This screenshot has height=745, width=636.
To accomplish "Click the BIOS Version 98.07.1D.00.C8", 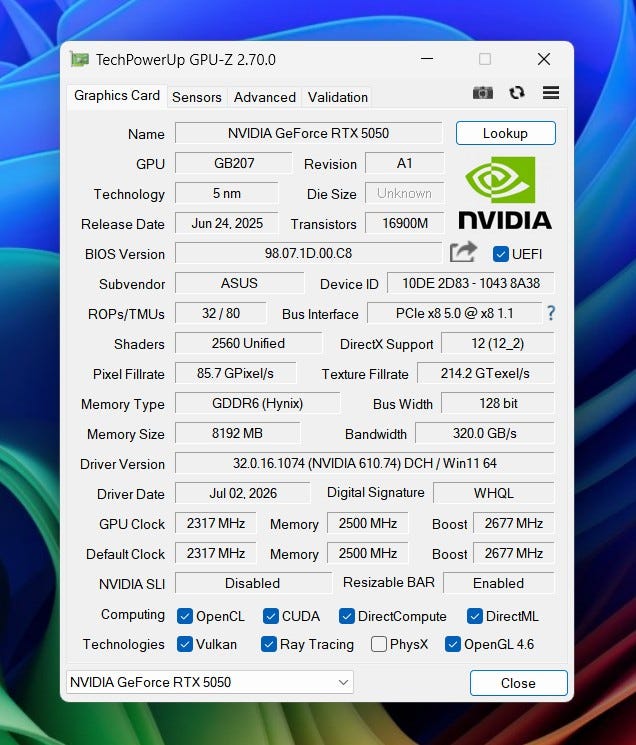I will coord(309,253).
